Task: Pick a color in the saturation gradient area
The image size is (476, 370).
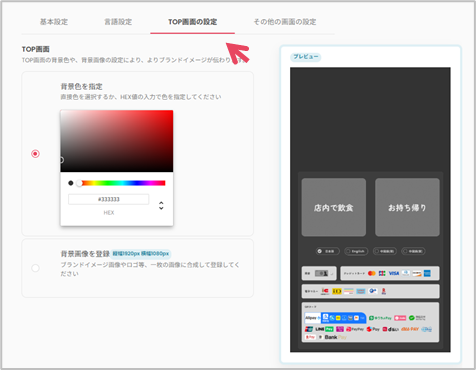Action: (117, 141)
